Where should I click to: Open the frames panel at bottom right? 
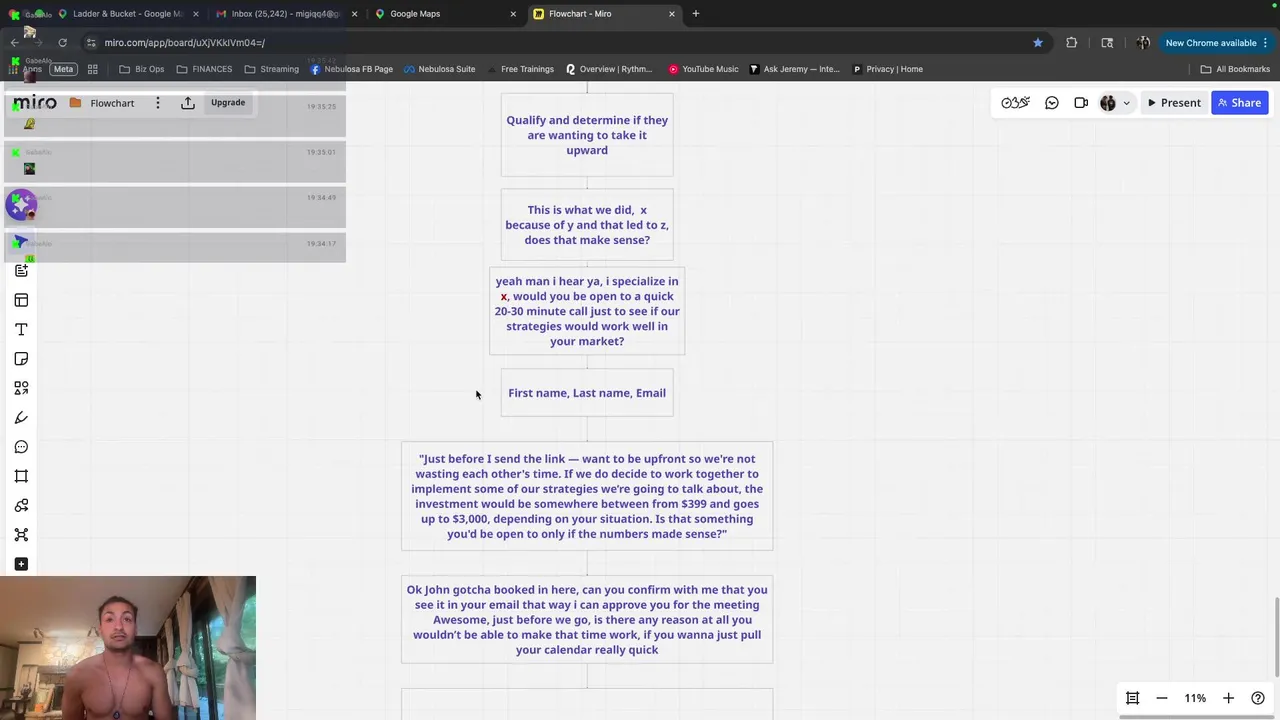pos(1132,698)
